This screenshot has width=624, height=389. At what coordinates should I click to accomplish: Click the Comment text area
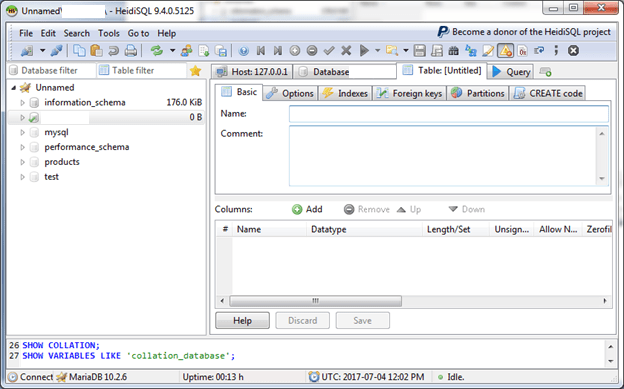coord(448,156)
